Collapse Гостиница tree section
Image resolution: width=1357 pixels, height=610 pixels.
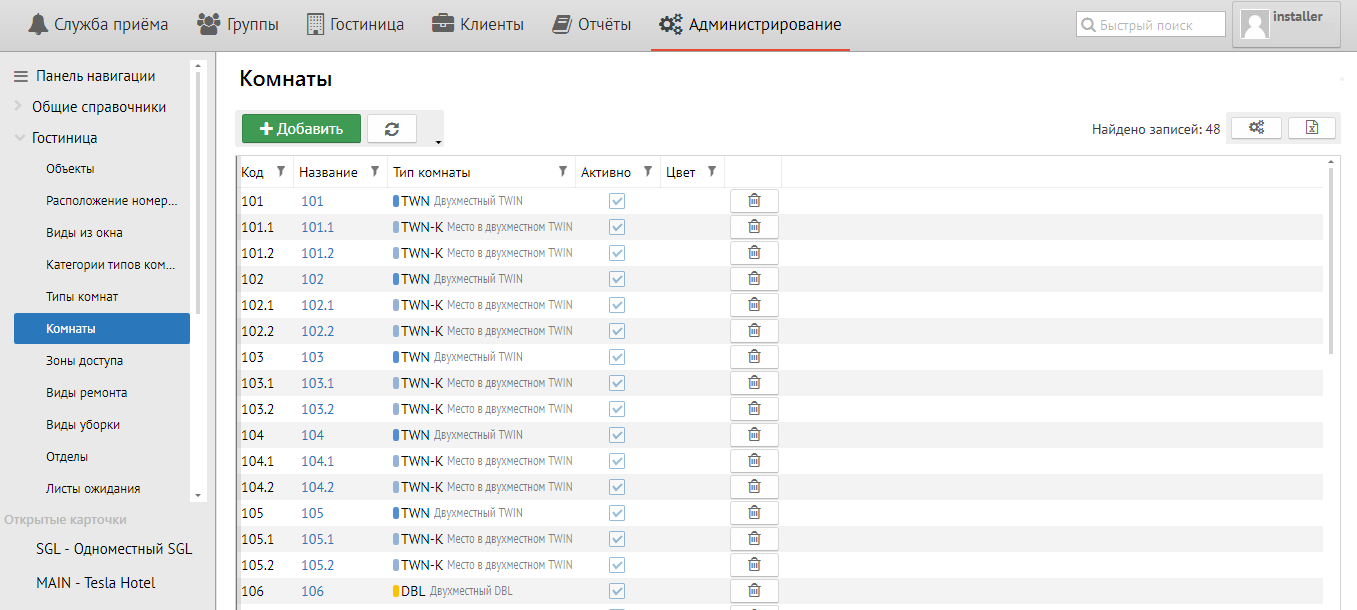(19, 138)
